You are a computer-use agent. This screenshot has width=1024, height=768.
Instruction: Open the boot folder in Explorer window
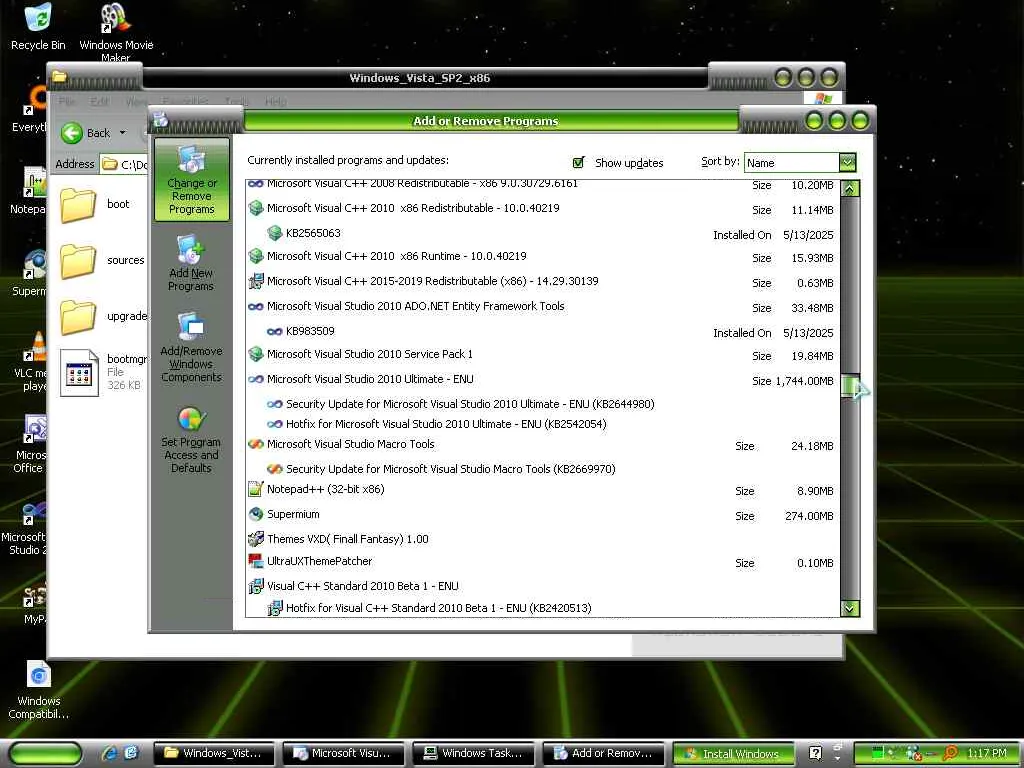tap(95, 204)
